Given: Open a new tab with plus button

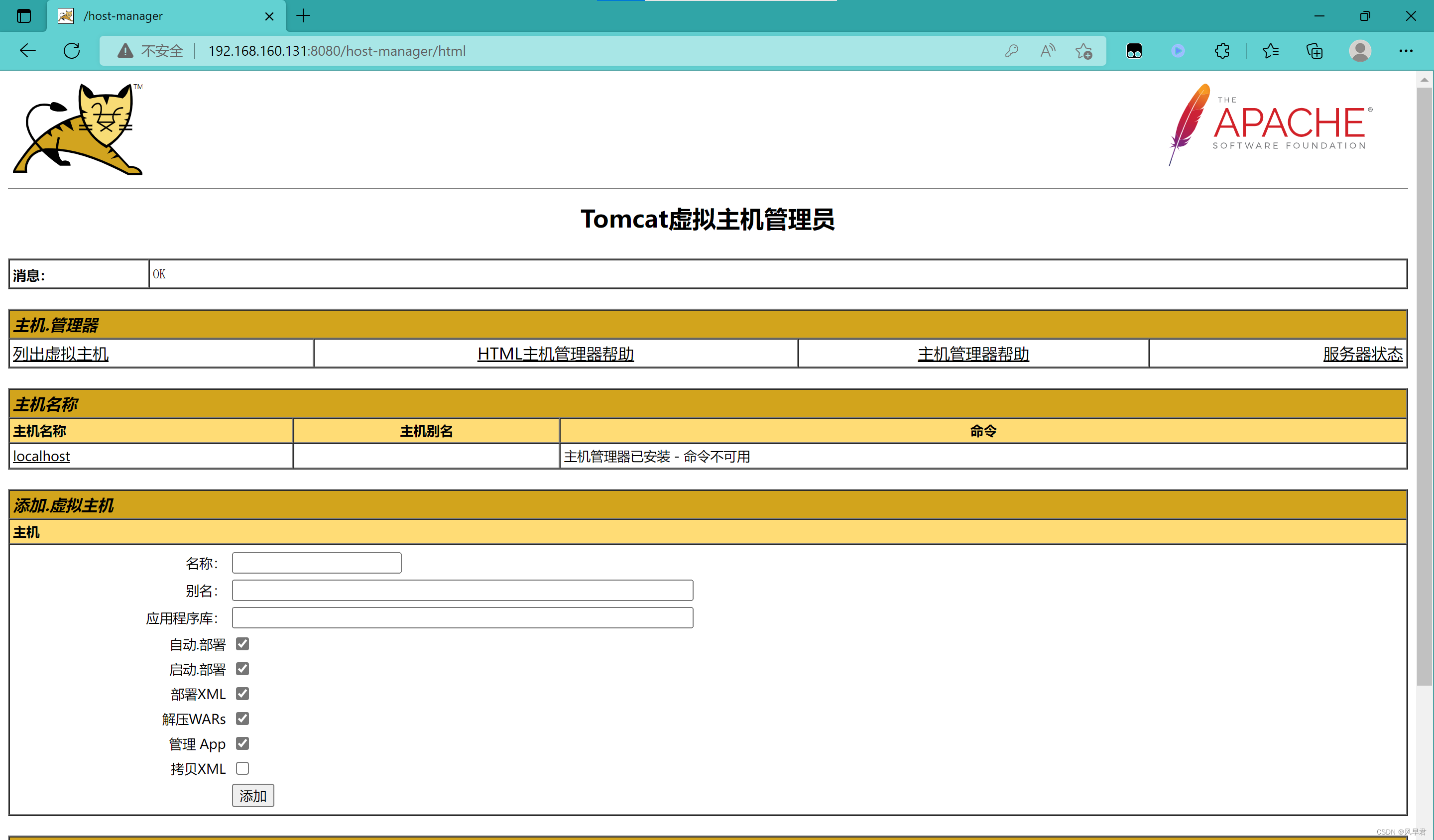Looking at the screenshot, I should point(303,16).
